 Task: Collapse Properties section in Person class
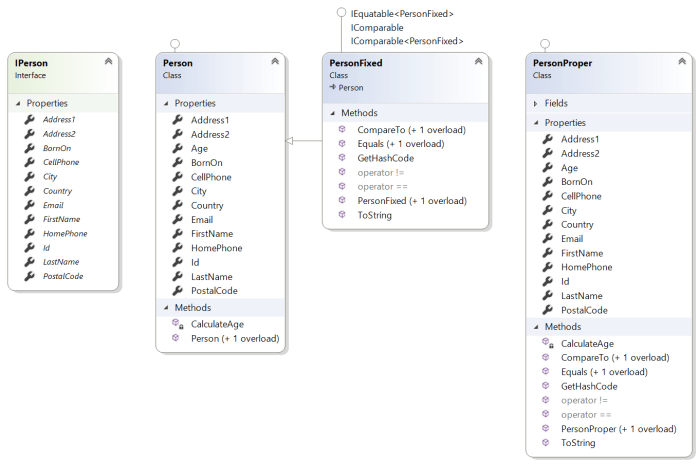(x=166, y=103)
